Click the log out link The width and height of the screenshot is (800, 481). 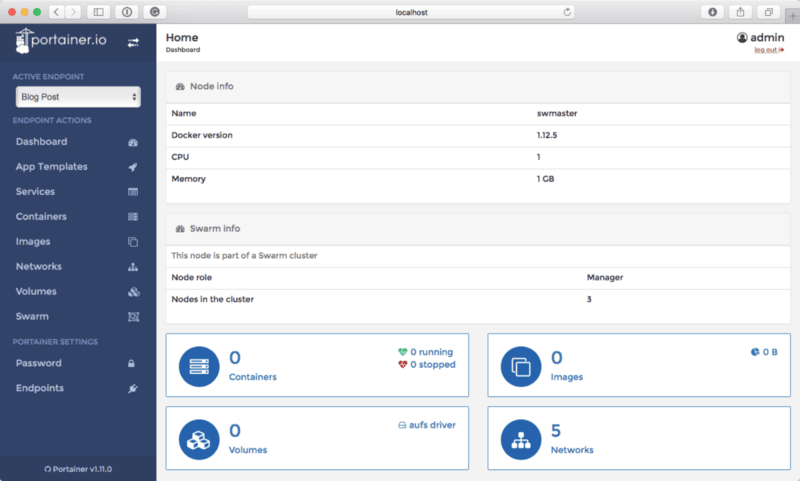(x=768, y=50)
